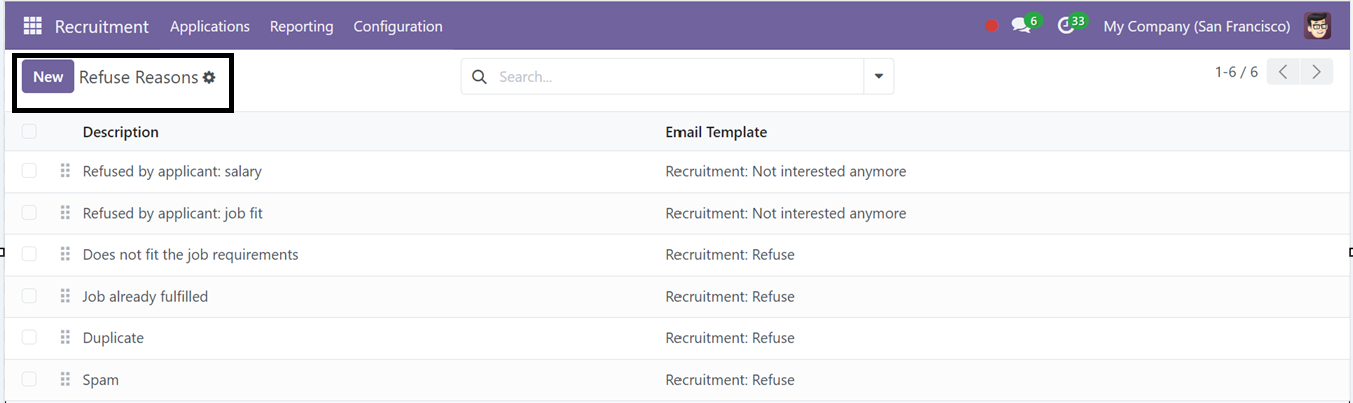The image size is (1353, 403).
Task: Open the activities clock icon
Action: (1065, 26)
